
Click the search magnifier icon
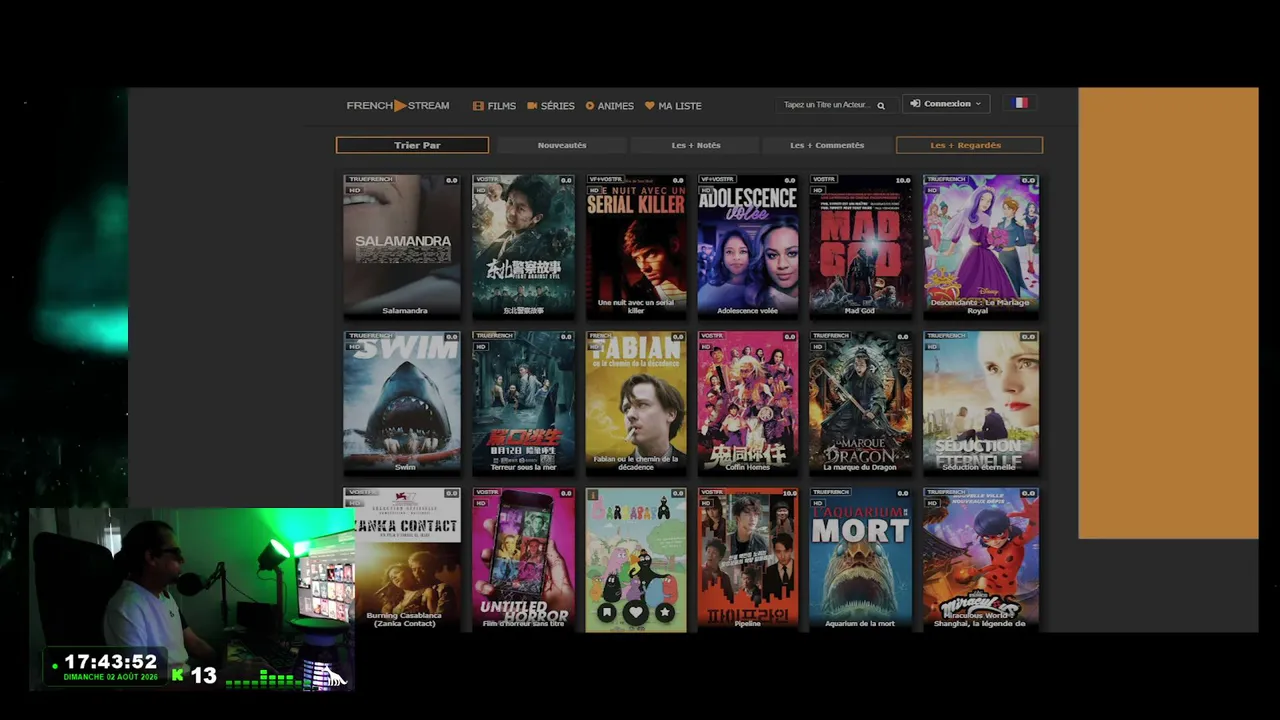pyautogui.click(x=881, y=105)
